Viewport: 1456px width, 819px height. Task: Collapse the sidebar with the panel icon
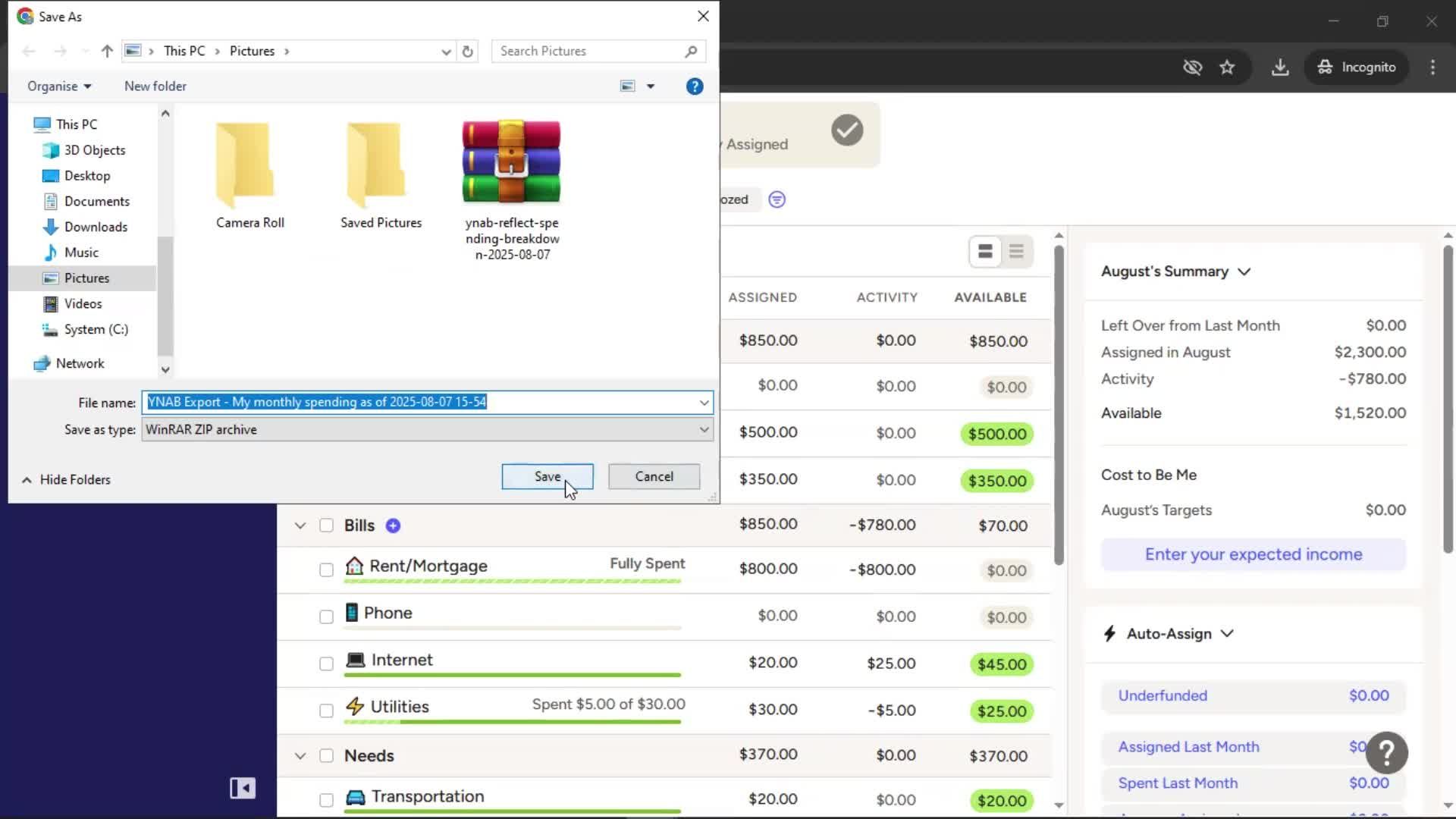(243, 788)
